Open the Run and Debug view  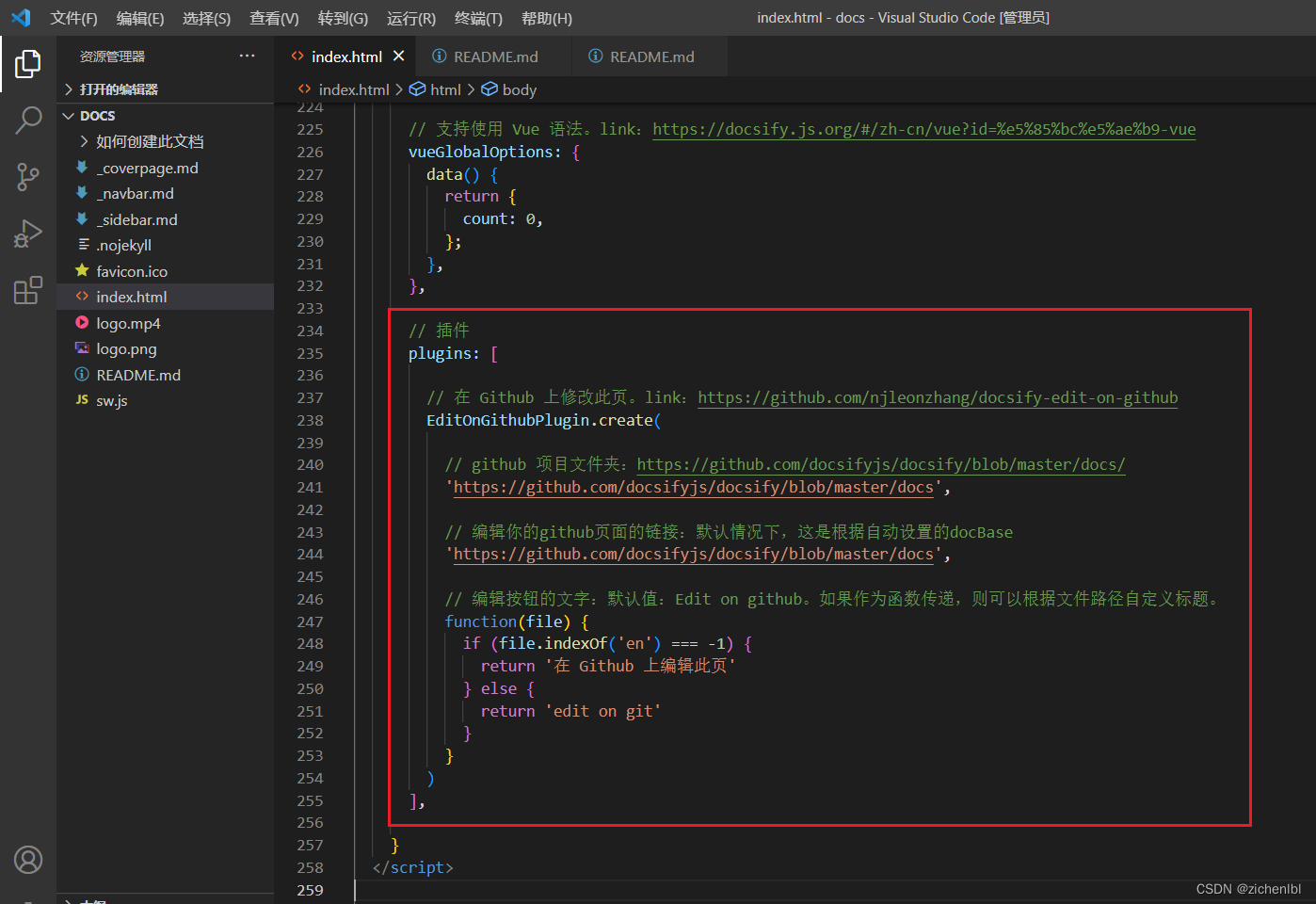(28, 234)
